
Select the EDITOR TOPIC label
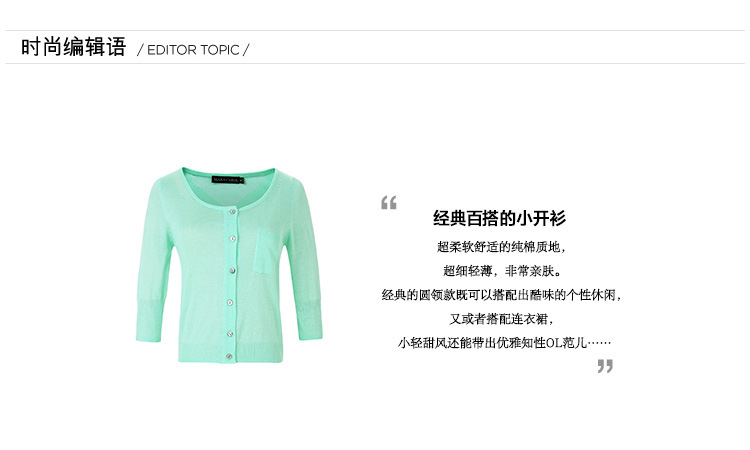click(193, 50)
